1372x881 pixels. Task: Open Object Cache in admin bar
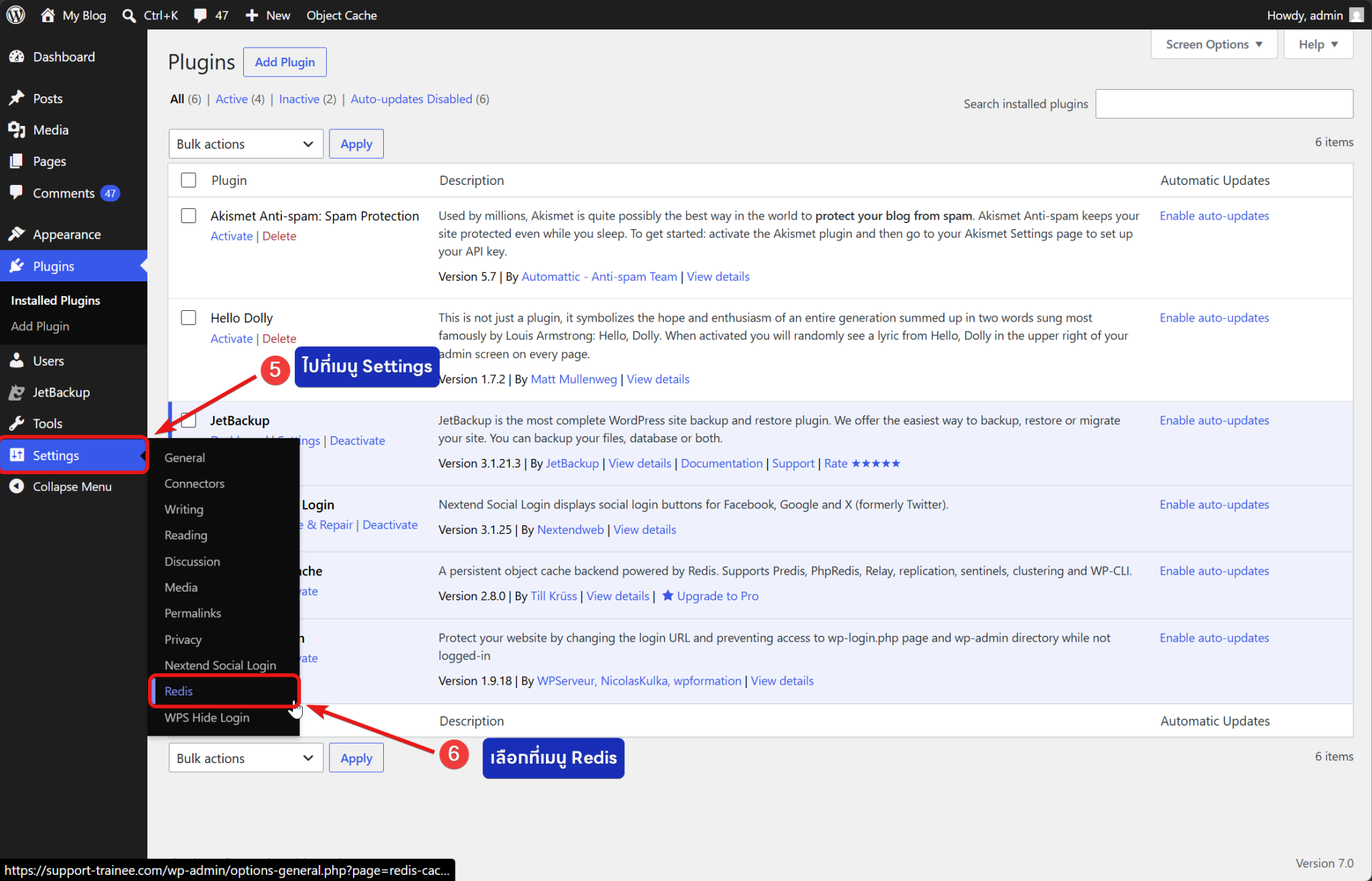pos(342,15)
